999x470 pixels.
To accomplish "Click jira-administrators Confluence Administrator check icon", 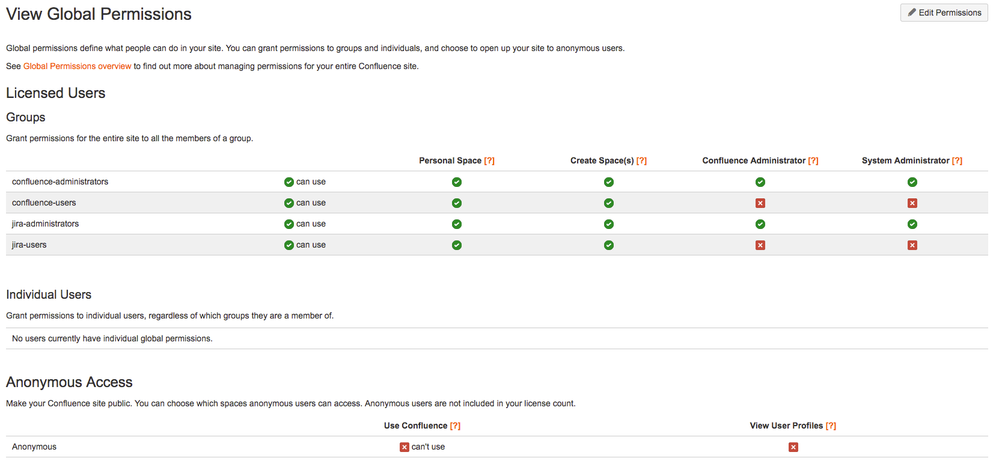I will pos(760,224).
